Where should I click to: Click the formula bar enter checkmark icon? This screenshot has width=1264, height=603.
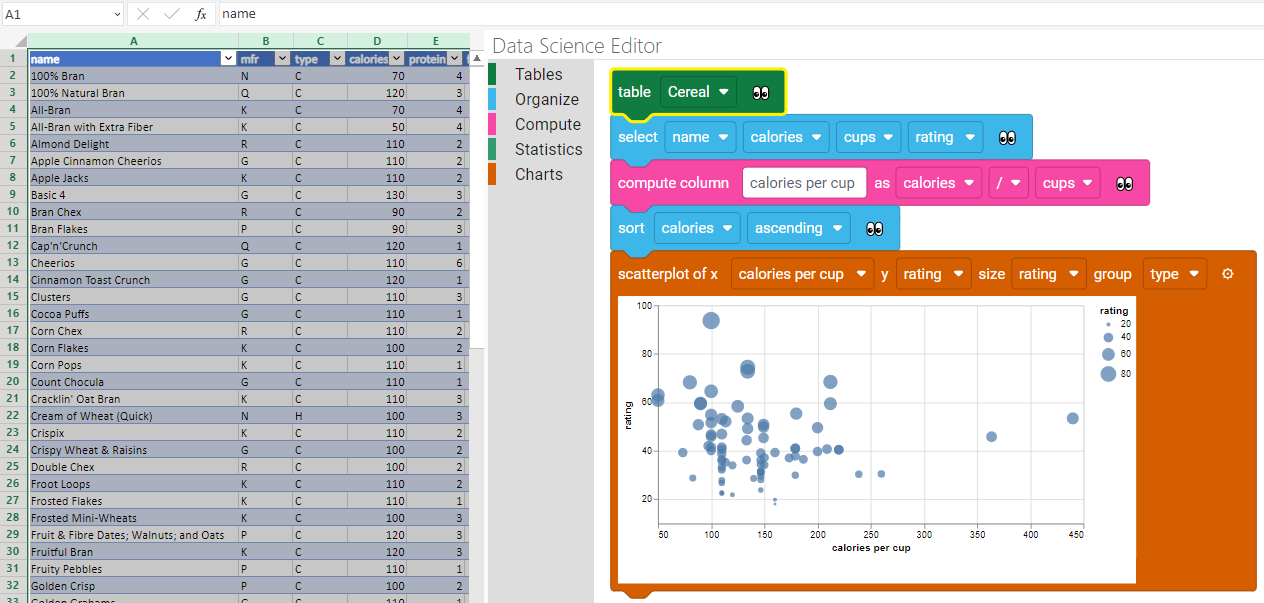[172, 14]
